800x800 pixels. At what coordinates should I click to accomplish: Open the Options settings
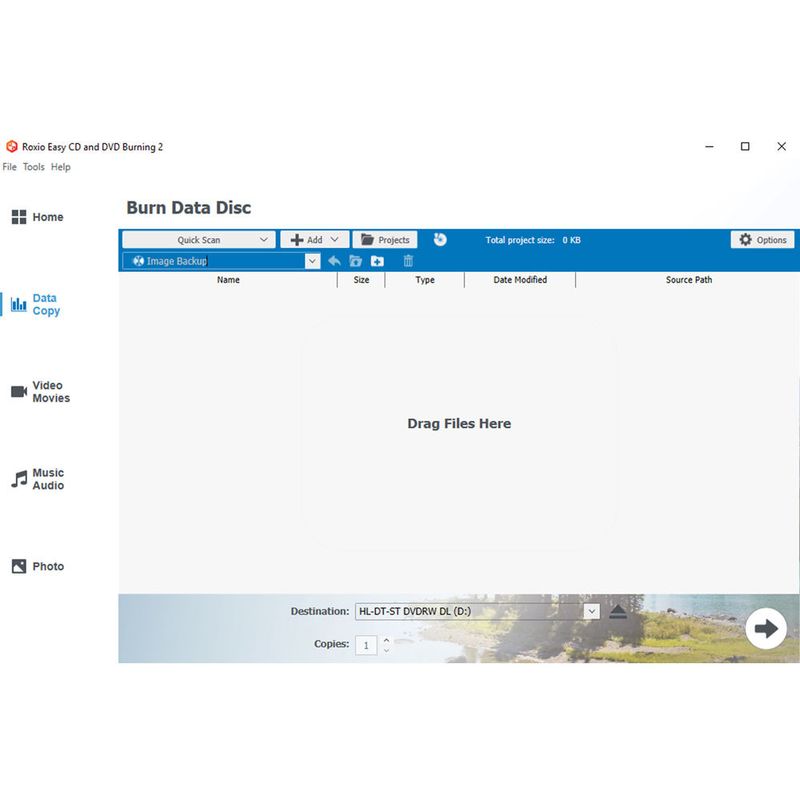(763, 240)
